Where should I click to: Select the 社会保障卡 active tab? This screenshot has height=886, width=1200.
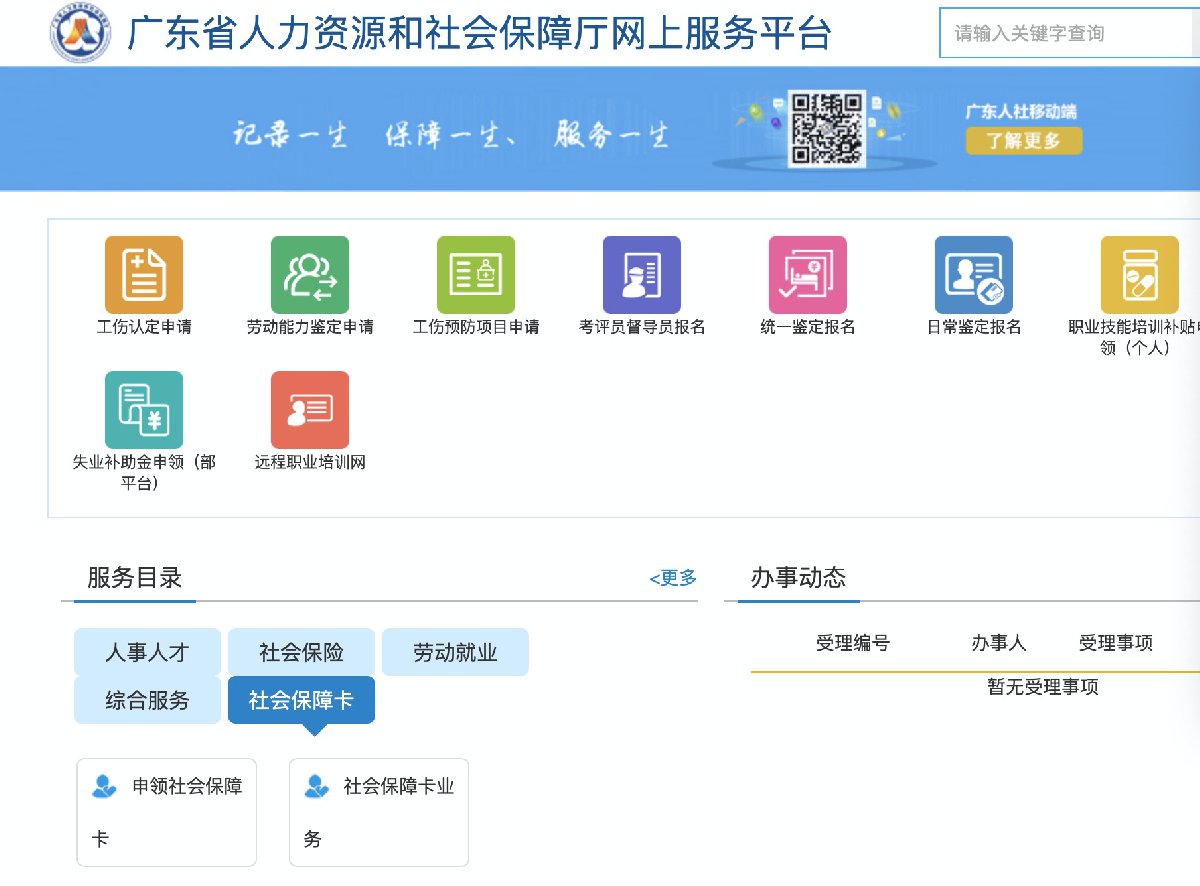click(301, 700)
